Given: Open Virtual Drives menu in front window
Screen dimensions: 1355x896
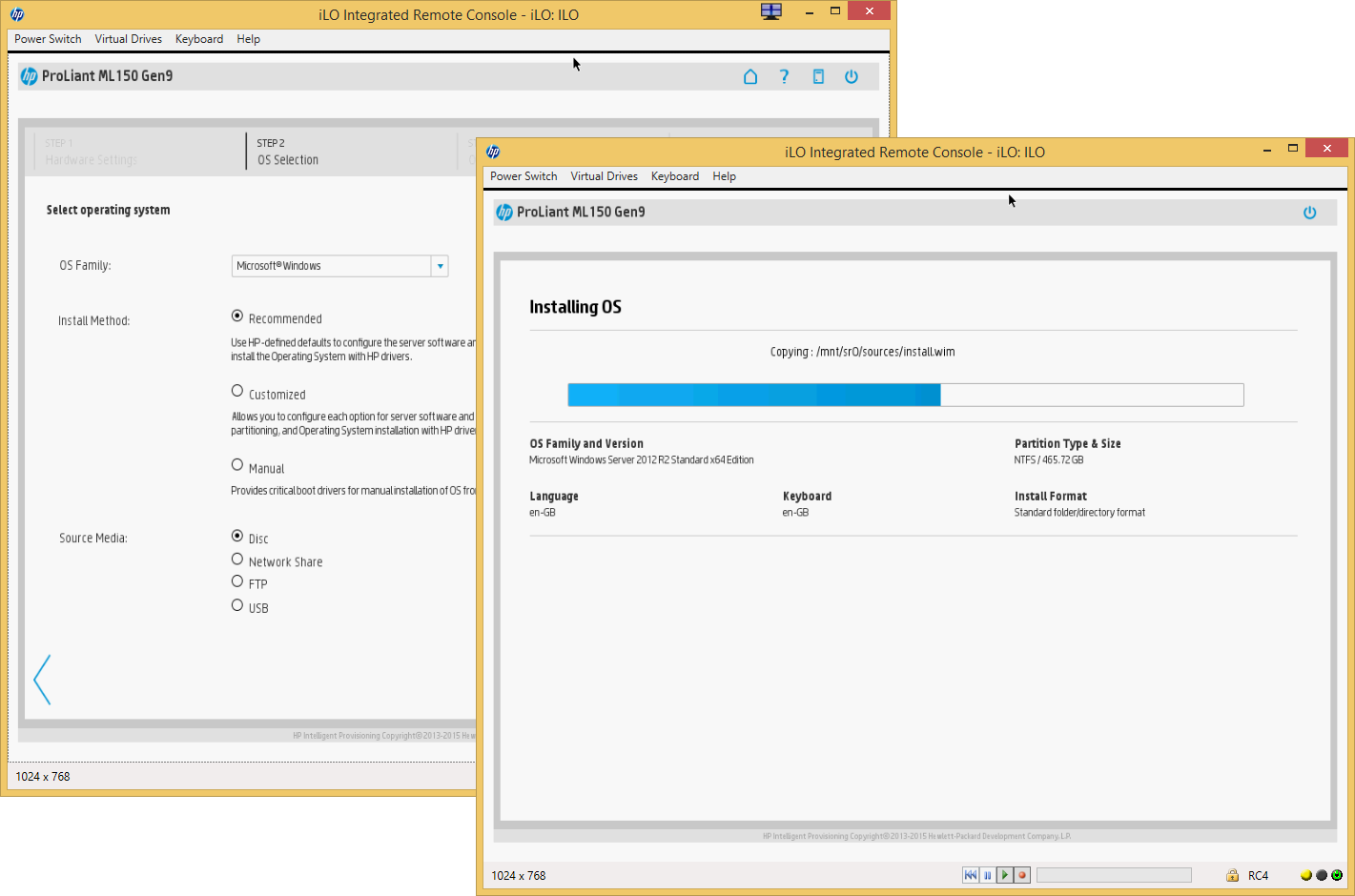Looking at the screenshot, I should pyautogui.click(x=604, y=176).
